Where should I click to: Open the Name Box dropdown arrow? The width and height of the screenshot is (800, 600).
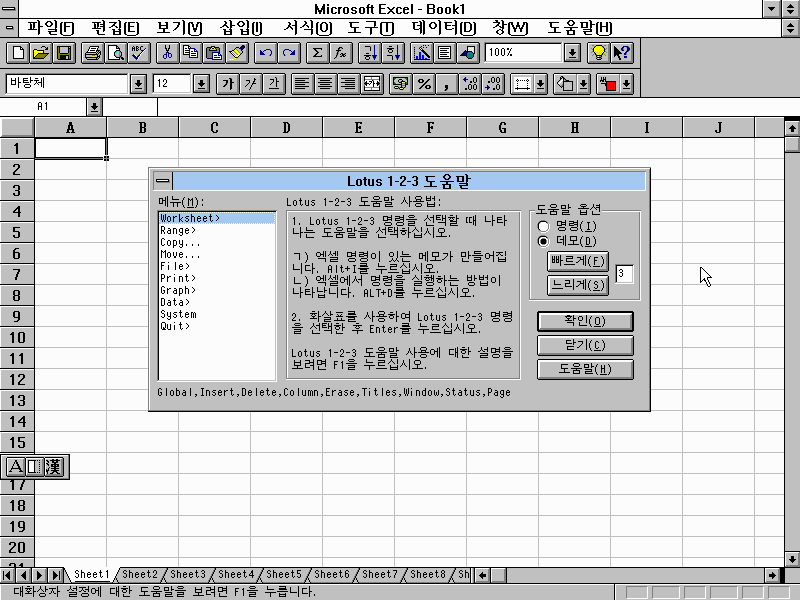pyautogui.click(x=94, y=107)
